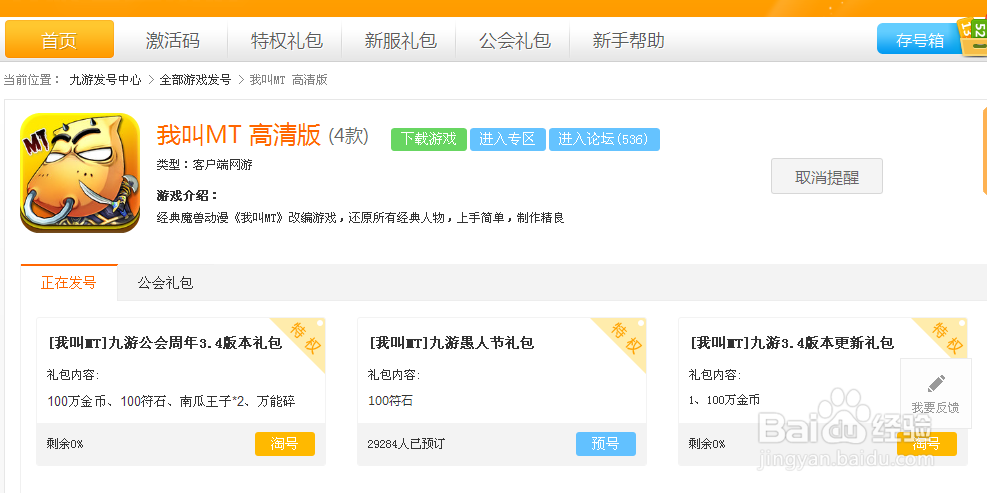Screen dimensions: 987x493
Task: Open the forum via 进入论坛(536)
Action: (604, 139)
